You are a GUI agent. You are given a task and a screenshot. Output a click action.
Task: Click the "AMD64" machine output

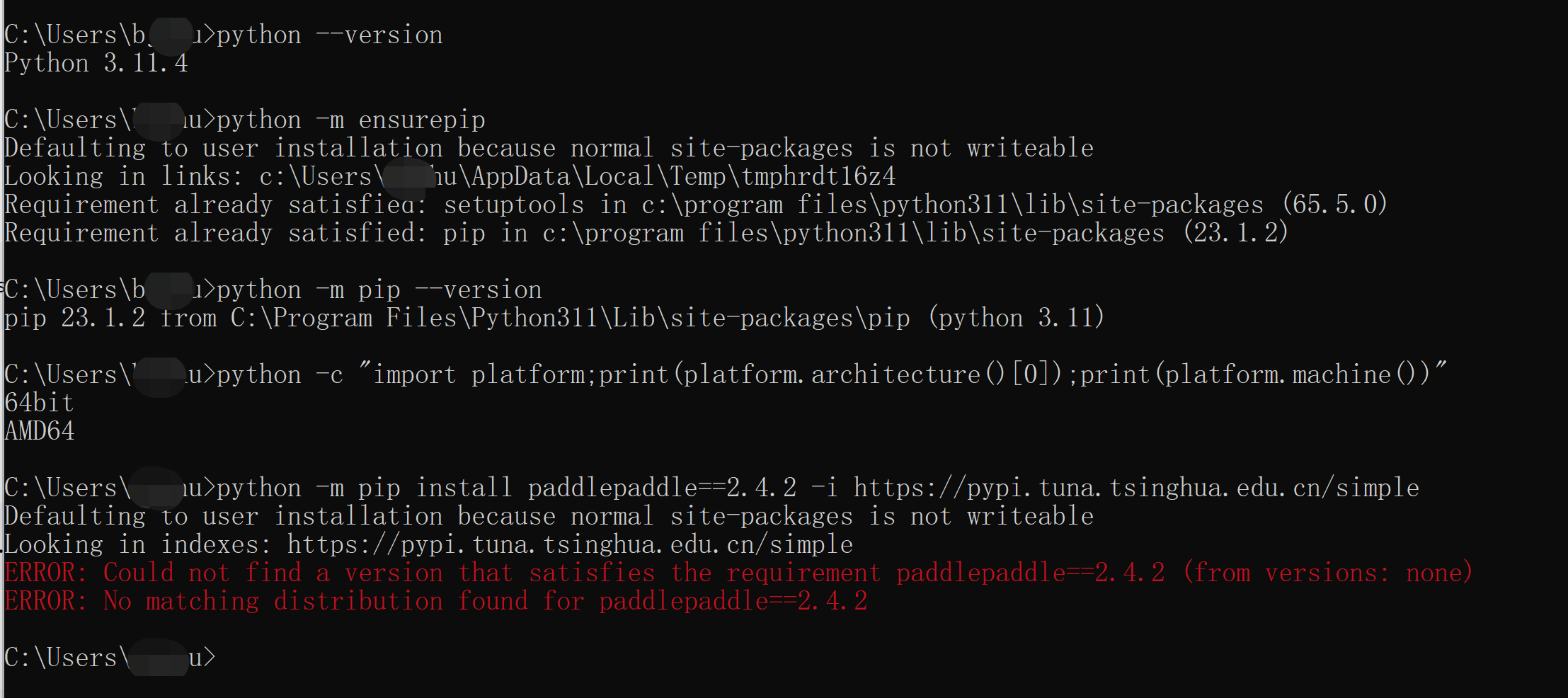pos(40,431)
